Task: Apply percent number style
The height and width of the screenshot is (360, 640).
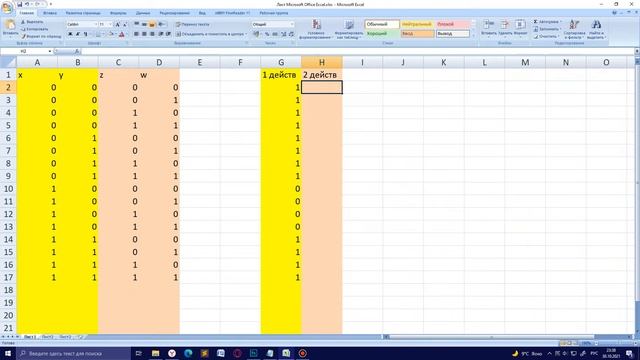Action: point(267,34)
